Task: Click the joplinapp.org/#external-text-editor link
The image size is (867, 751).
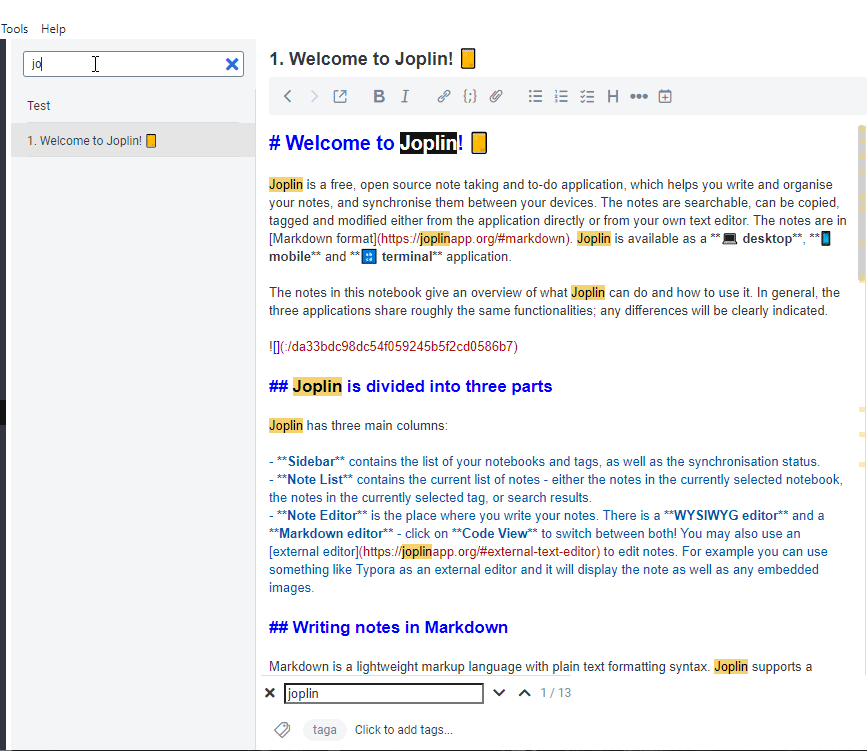Action: 479,551
